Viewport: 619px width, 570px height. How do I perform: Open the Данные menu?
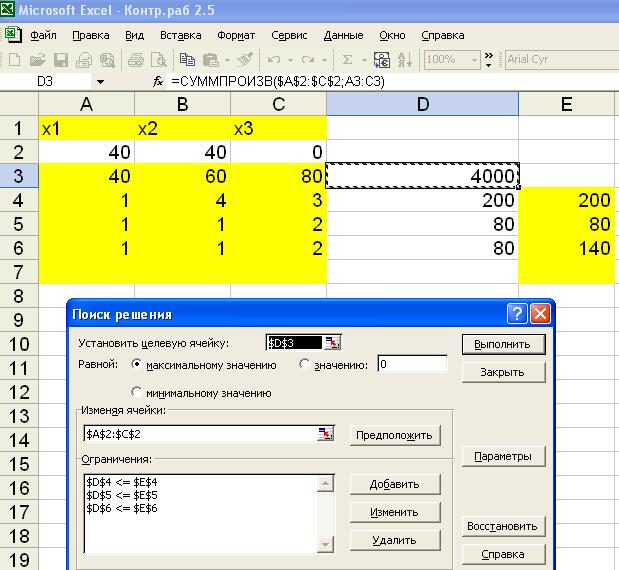[x=343, y=34]
